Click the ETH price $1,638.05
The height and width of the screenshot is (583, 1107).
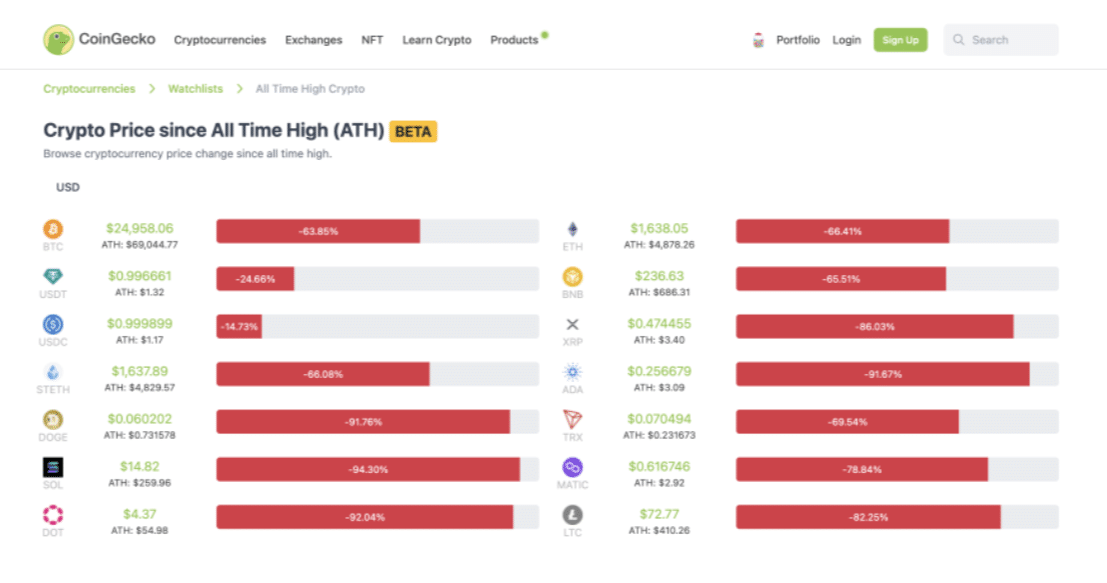(x=659, y=228)
